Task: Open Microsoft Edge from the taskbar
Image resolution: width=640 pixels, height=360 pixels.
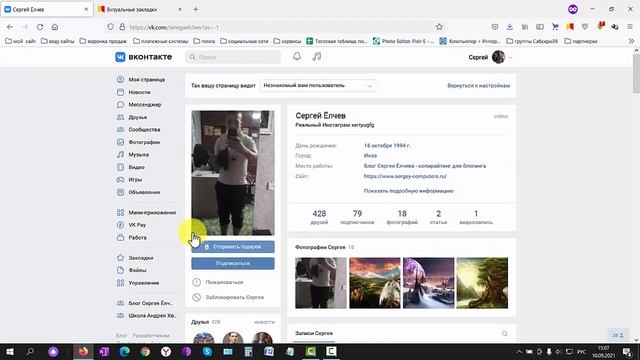Action: pos(124,351)
